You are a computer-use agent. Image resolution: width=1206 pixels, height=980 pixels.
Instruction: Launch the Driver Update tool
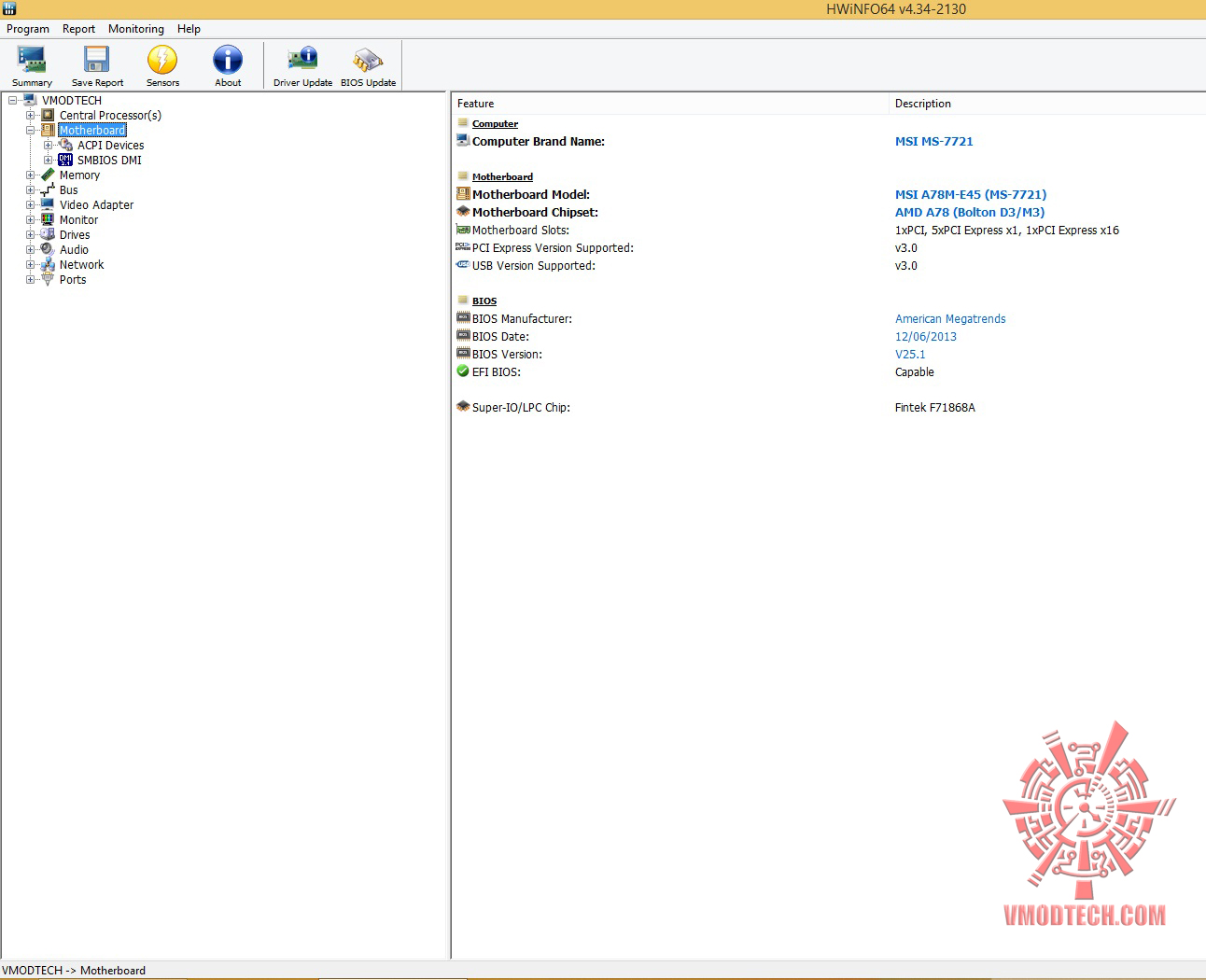tap(302, 66)
